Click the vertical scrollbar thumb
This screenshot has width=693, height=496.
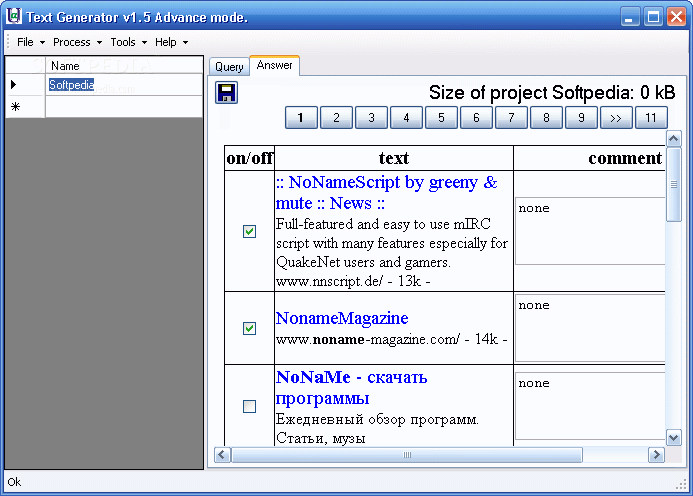674,184
